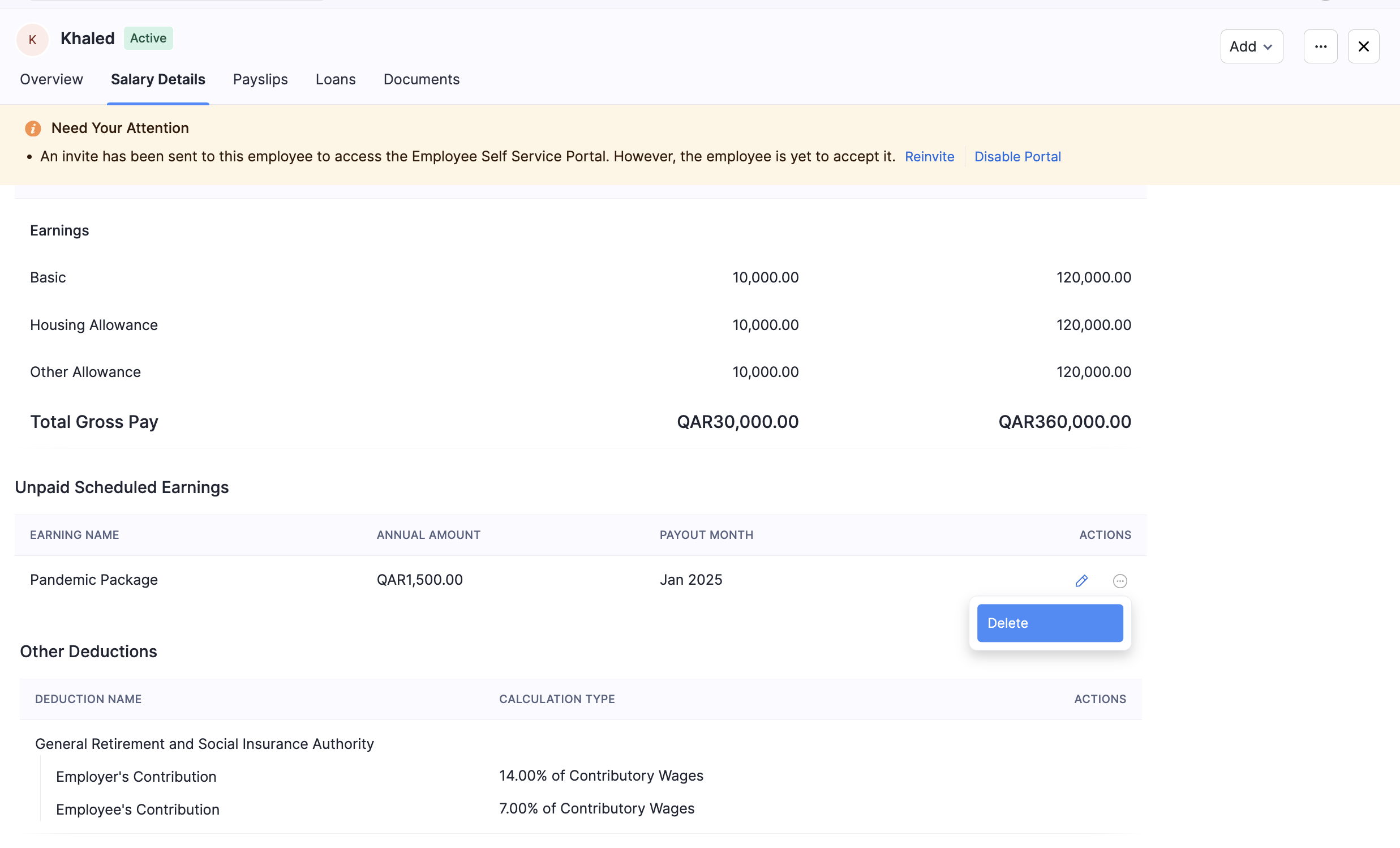Open the edit pencil for Pandemic Package
Image resolution: width=1400 pixels, height=848 pixels.
point(1081,580)
